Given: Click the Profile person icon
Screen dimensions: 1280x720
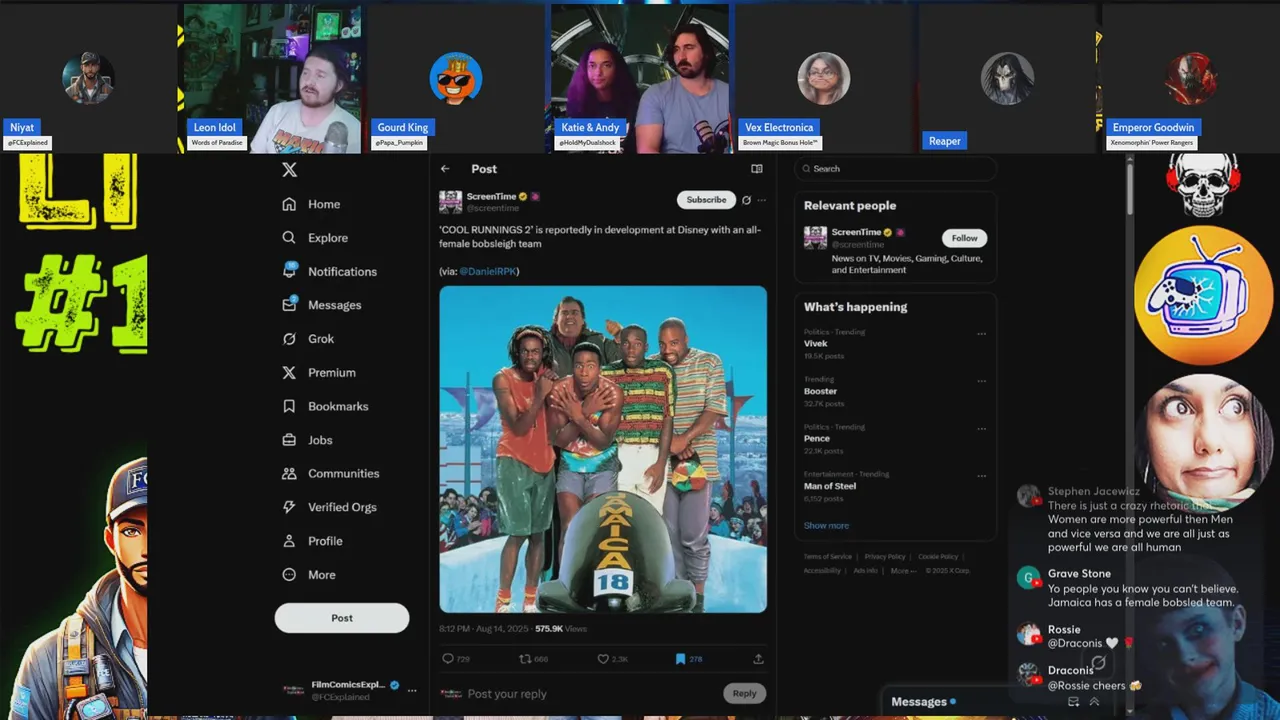Looking at the screenshot, I should [x=289, y=541].
